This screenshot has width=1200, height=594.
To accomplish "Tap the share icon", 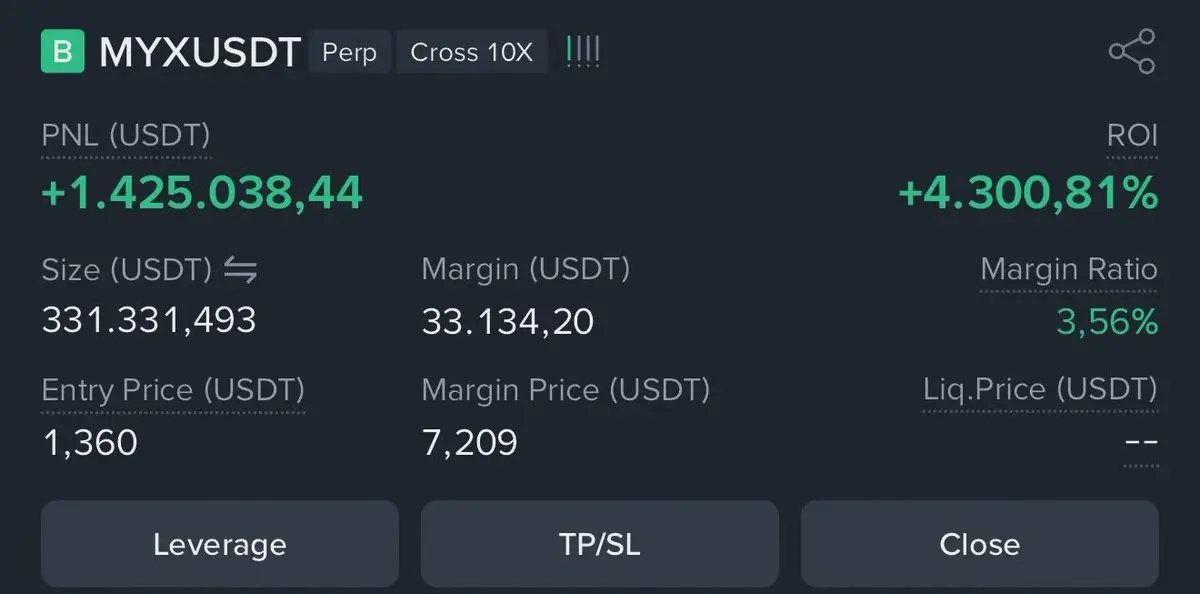I will (1132, 51).
